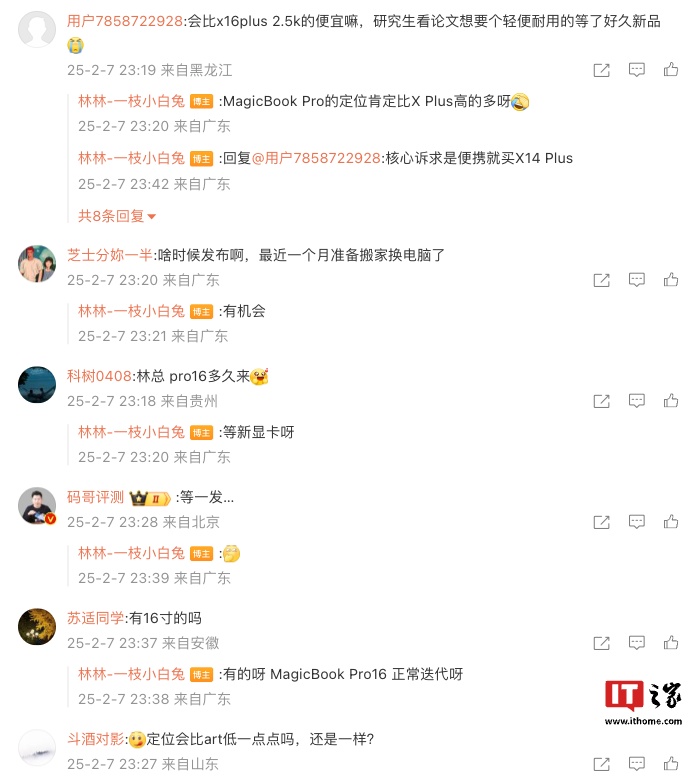Open 苏适同学's username link
Image resolution: width=697 pixels, height=781 pixels.
click(x=95, y=618)
